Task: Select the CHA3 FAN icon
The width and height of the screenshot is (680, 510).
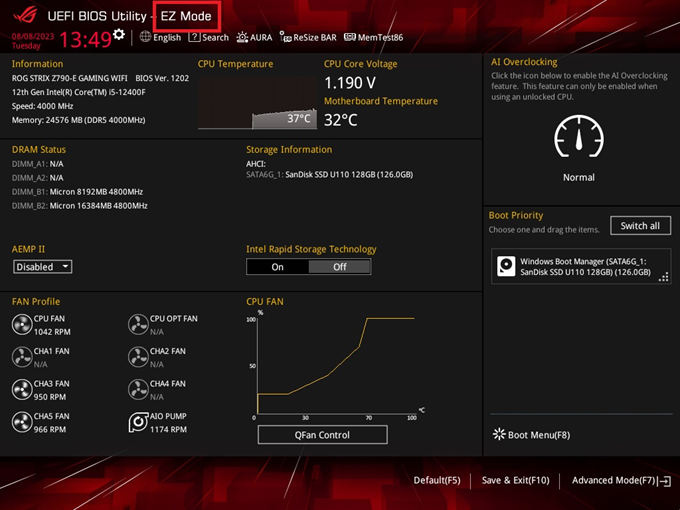Action: [22, 389]
